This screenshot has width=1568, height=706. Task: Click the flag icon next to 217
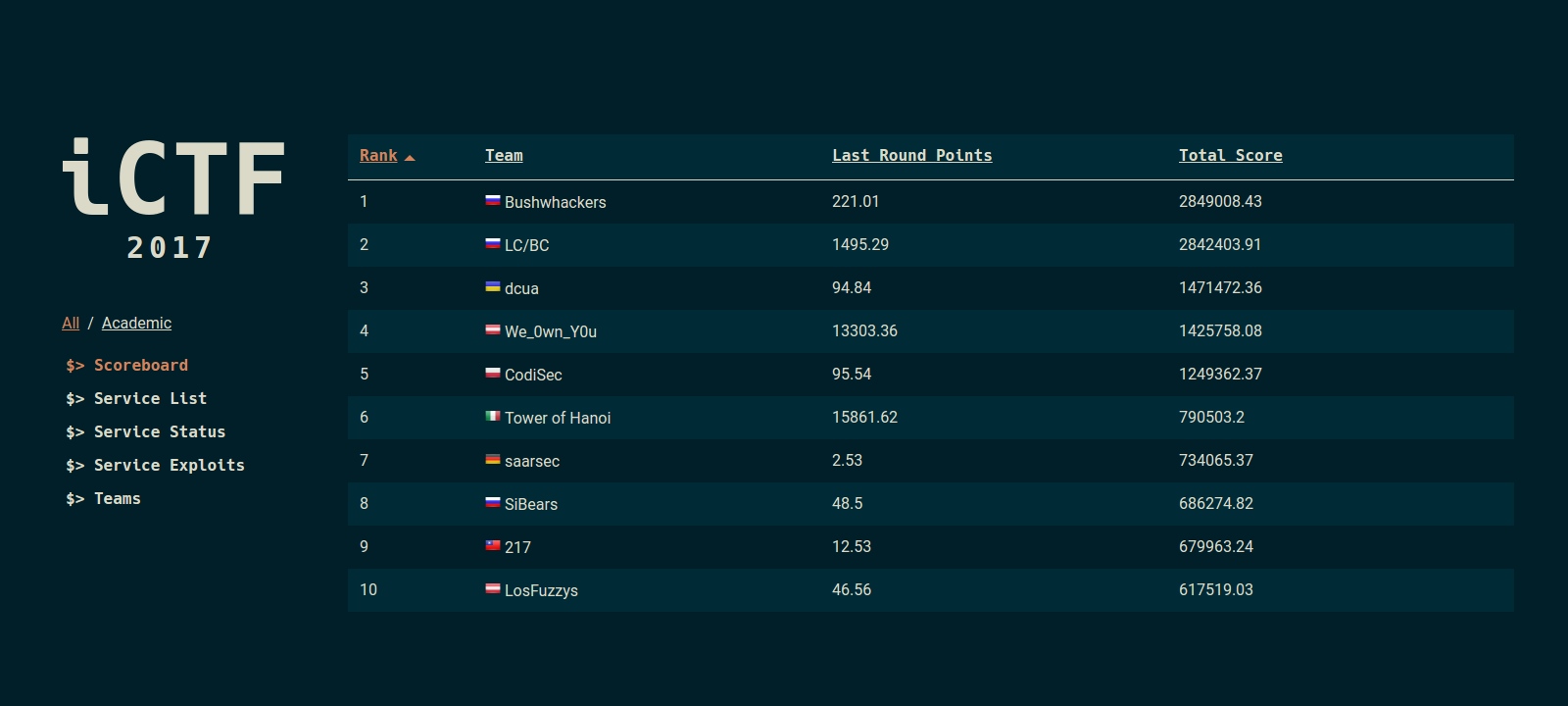coord(493,545)
